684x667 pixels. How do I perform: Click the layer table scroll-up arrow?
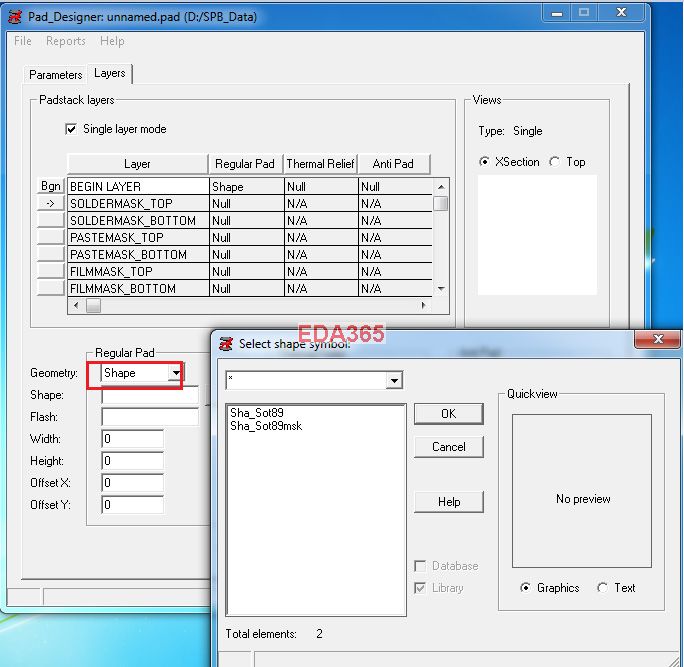click(x=441, y=187)
